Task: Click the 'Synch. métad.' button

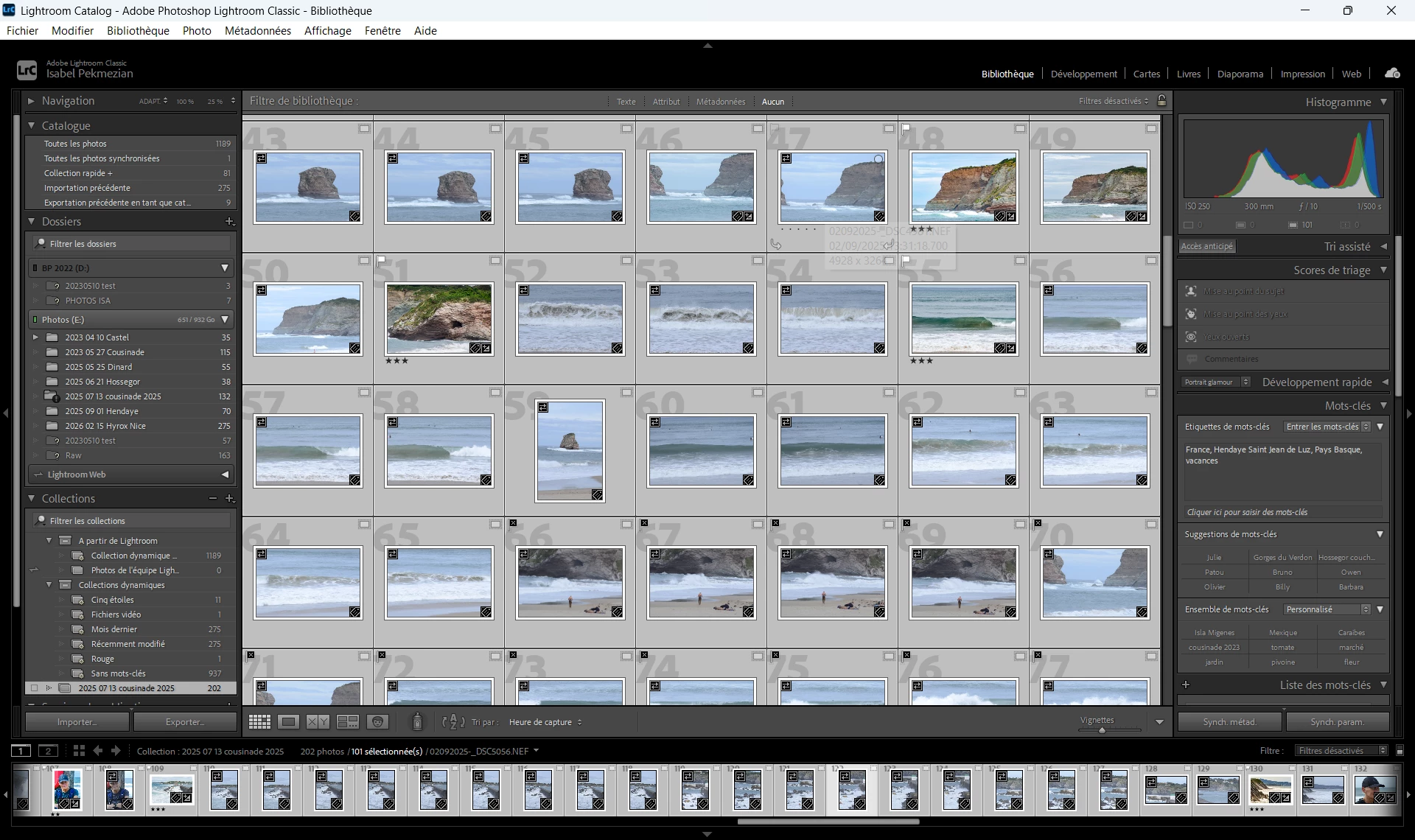Action: tap(1229, 722)
